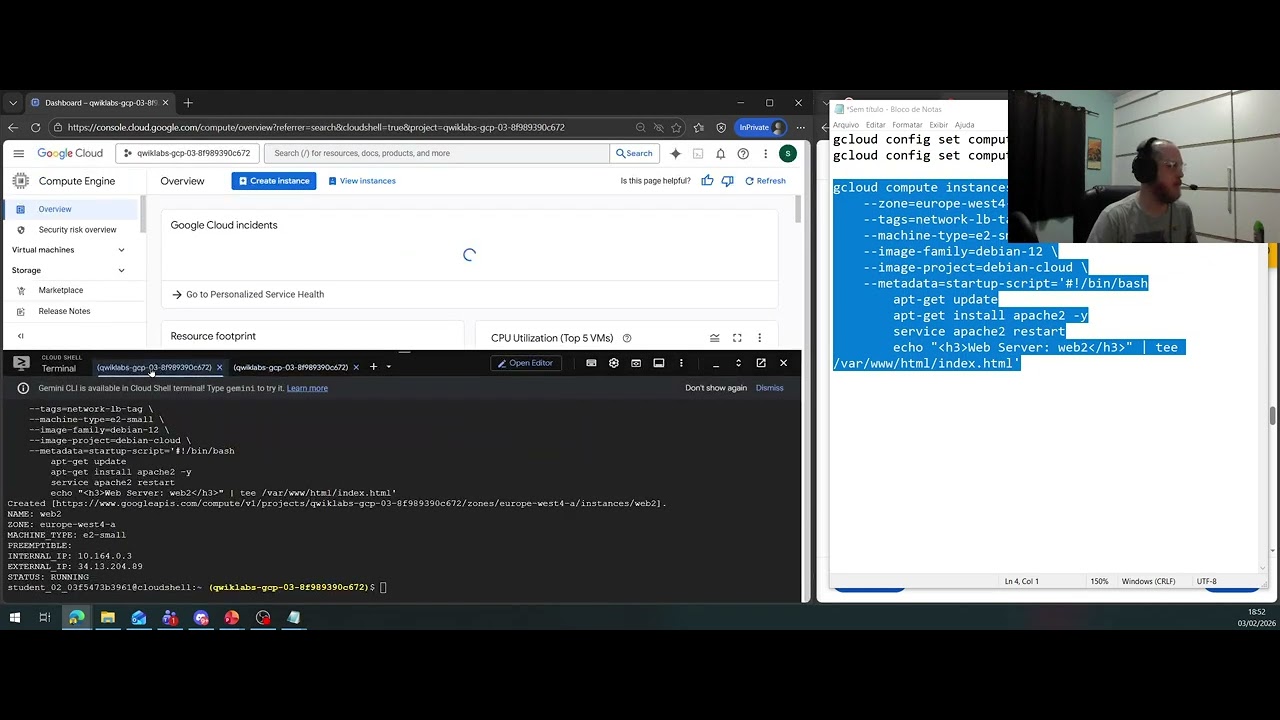Activate Cloud Shell icon in console header
The image size is (1280, 720).
(698, 153)
